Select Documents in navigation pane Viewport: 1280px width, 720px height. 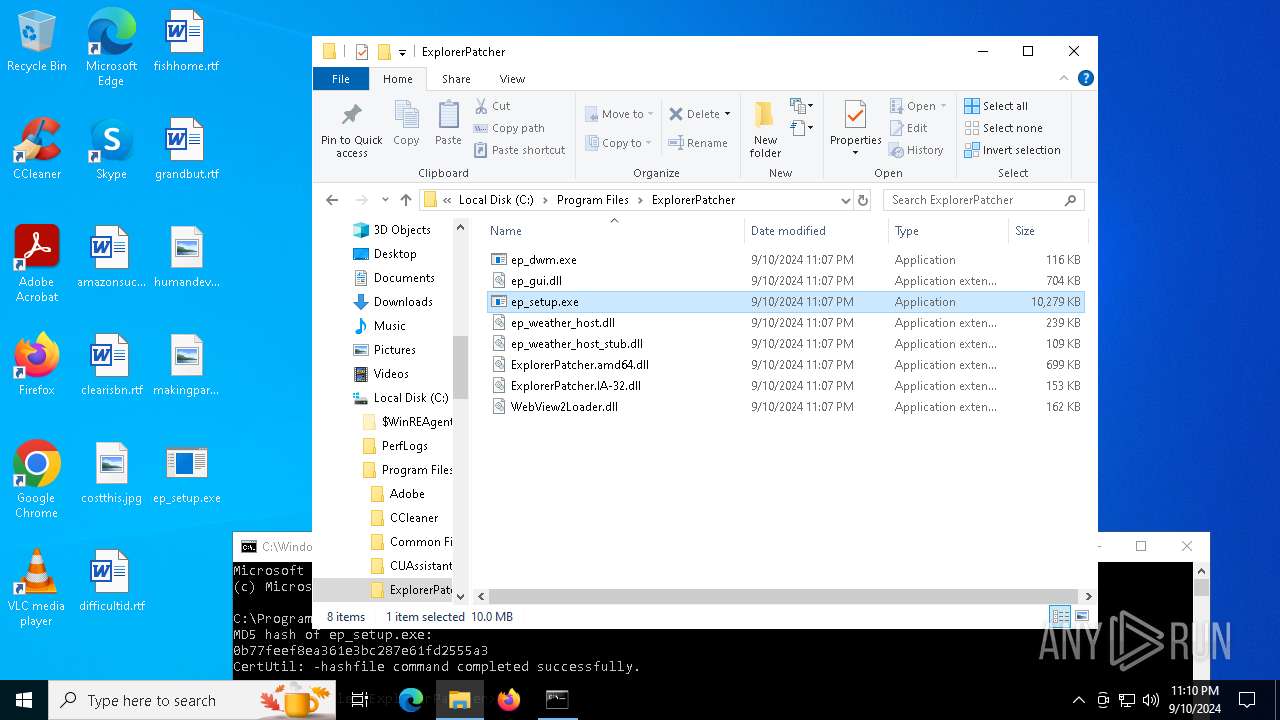[403, 278]
